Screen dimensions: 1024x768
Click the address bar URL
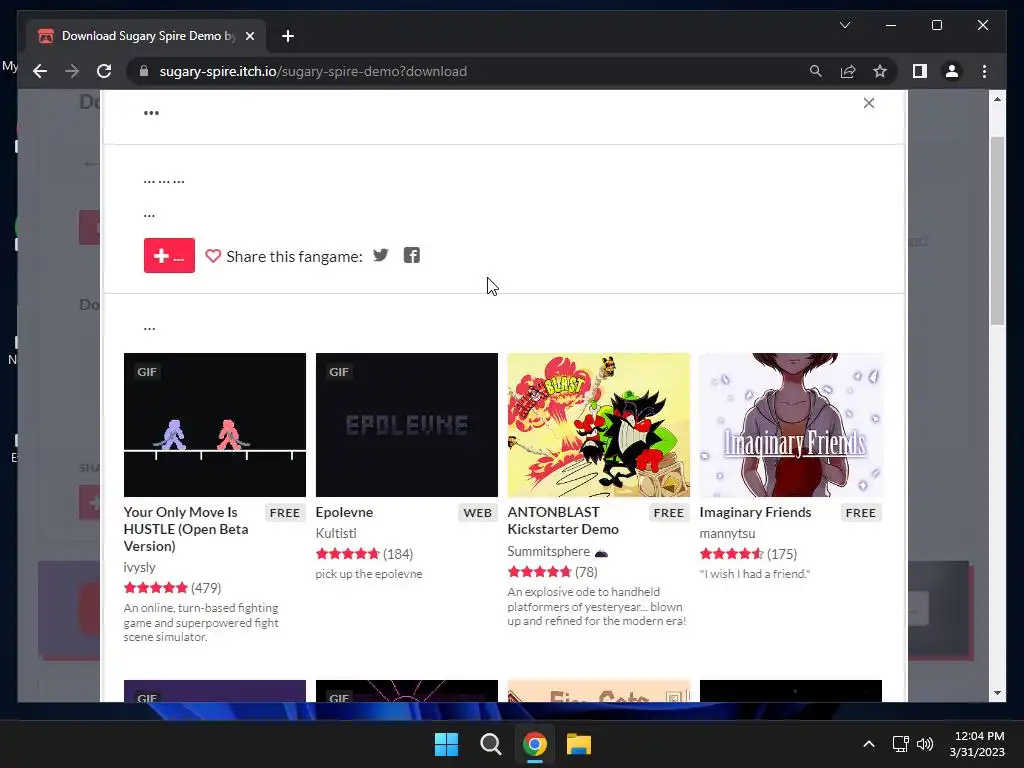point(313,71)
